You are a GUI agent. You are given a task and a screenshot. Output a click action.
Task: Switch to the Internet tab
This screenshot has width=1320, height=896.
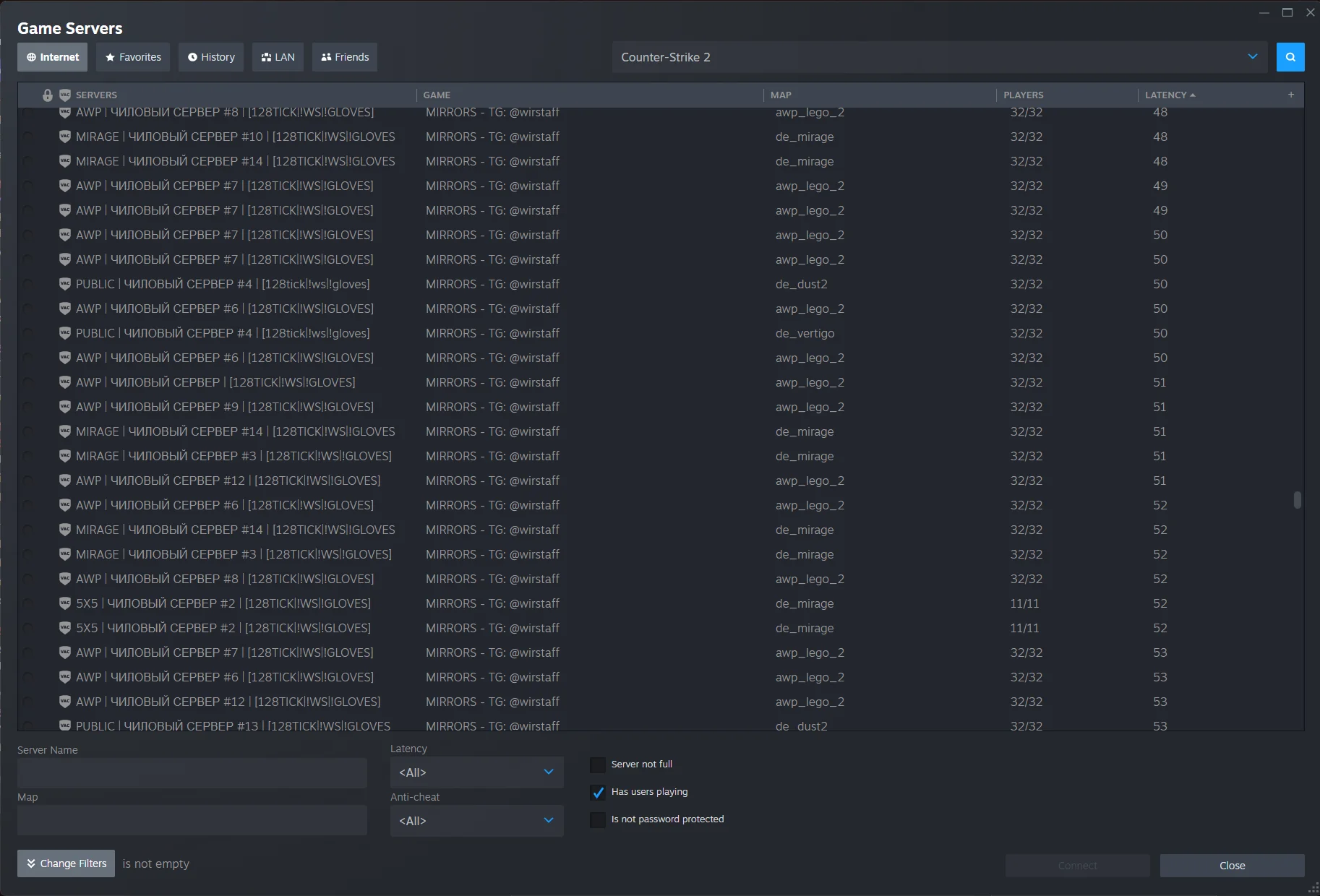[53, 57]
